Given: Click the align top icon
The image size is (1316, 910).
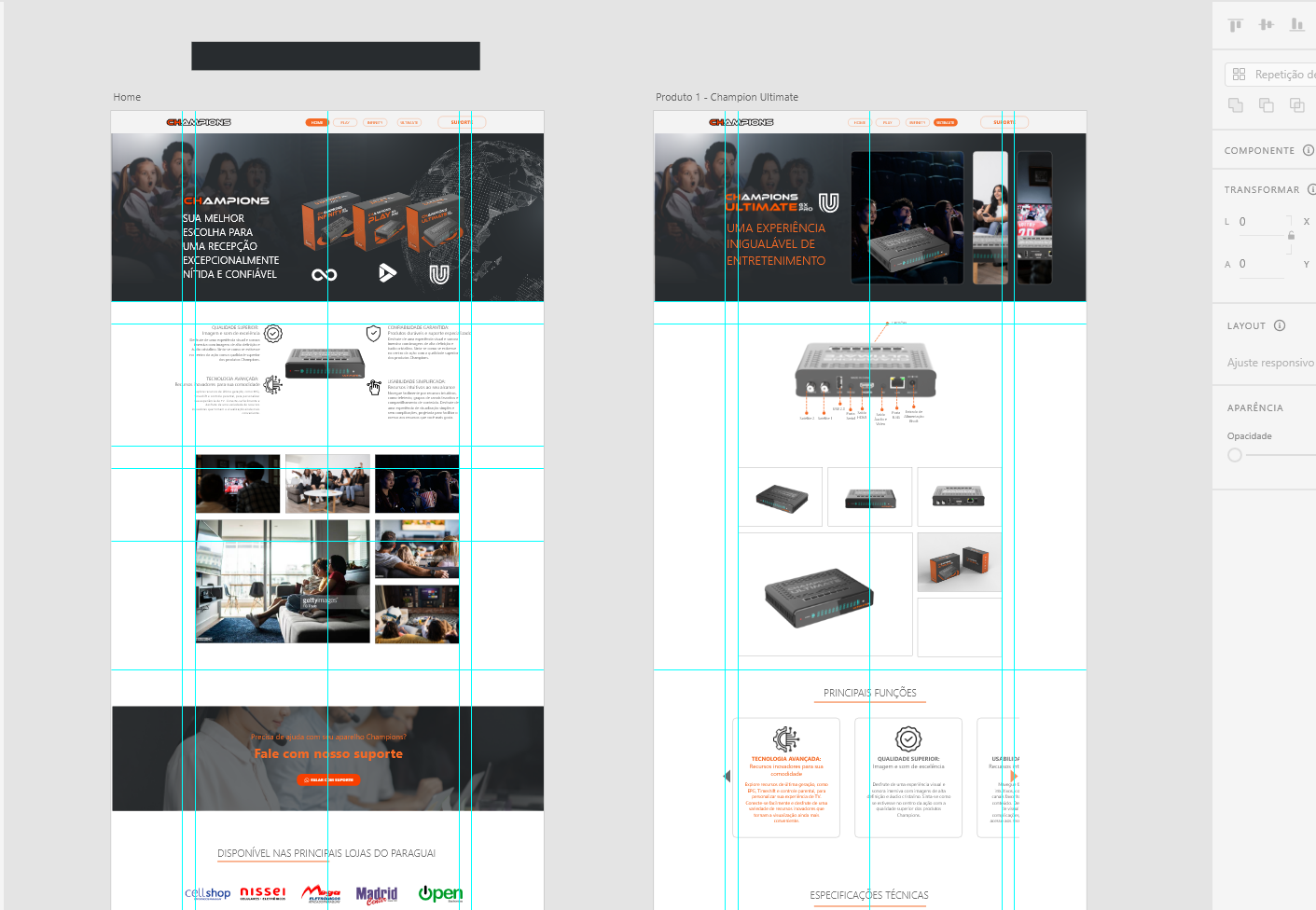Looking at the screenshot, I should click(1236, 25).
